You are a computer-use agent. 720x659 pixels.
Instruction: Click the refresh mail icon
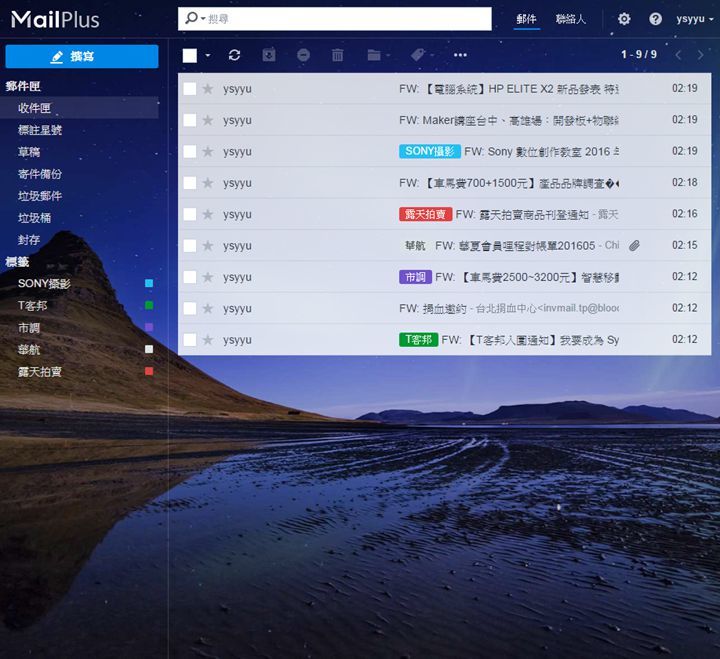[x=234, y=55]
